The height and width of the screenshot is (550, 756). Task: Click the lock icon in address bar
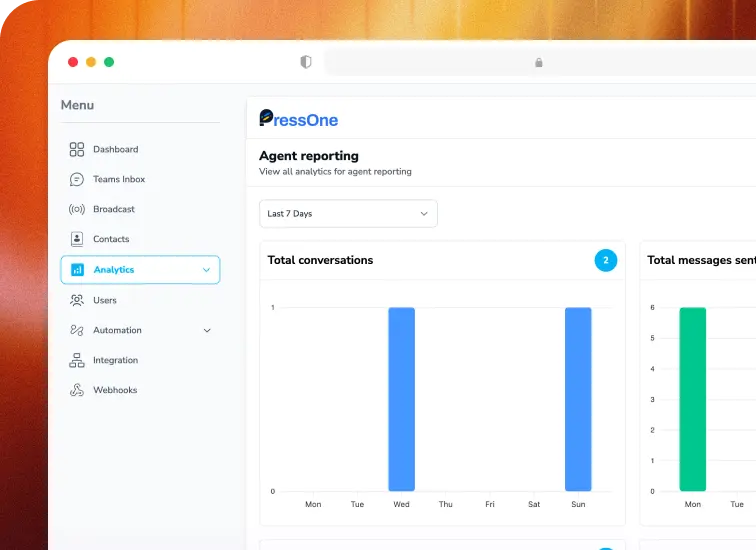pos(539,62)
